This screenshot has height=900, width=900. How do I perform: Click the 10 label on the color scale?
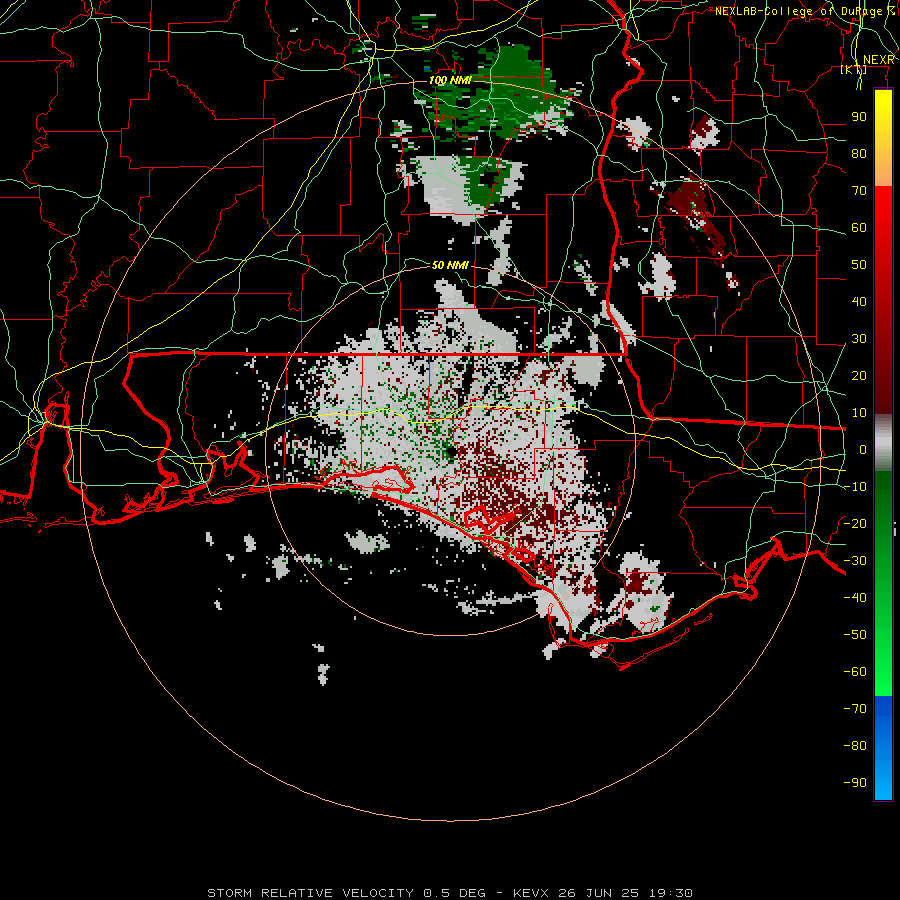[x=859, y=413]
